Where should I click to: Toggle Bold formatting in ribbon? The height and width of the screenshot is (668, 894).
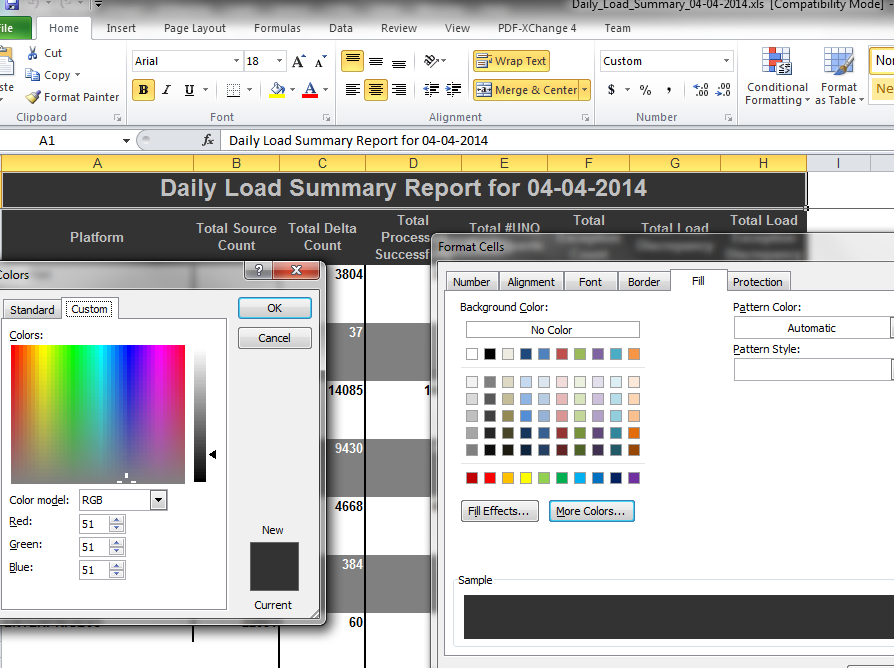click(x=143, y=90)
